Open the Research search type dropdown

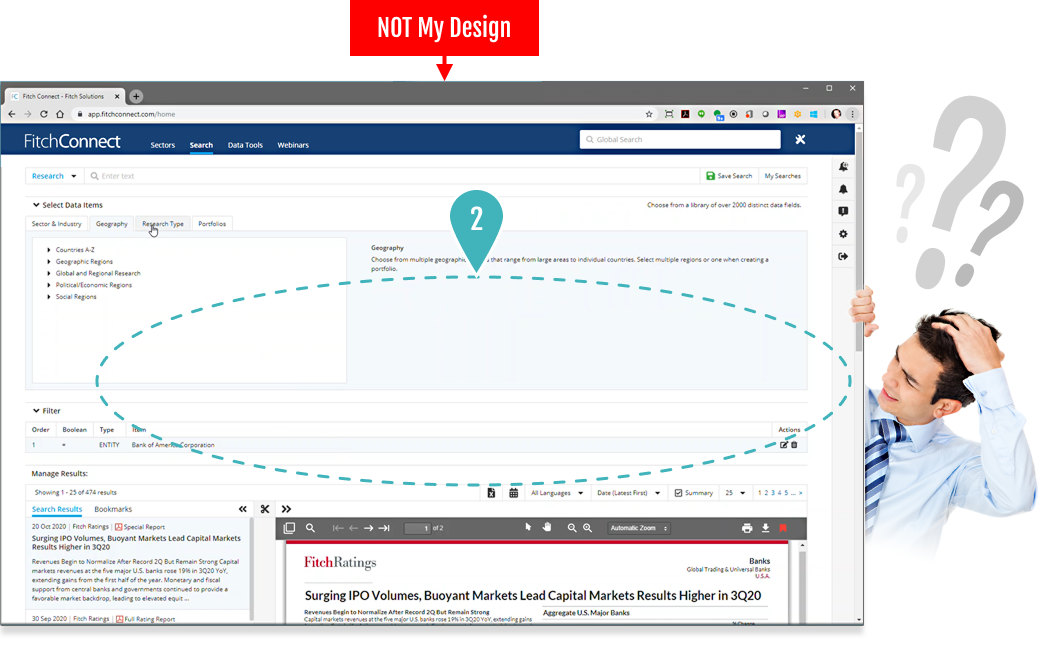pos(53,176)
